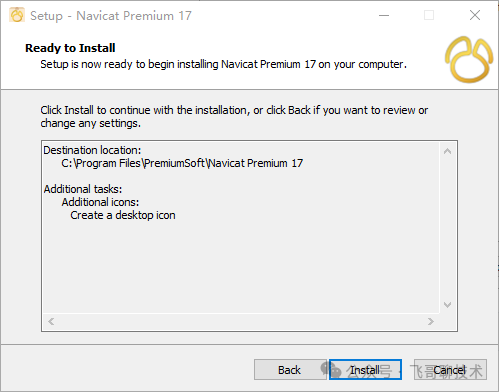Click the scroll up arrow in summary box

coord(448,151)
